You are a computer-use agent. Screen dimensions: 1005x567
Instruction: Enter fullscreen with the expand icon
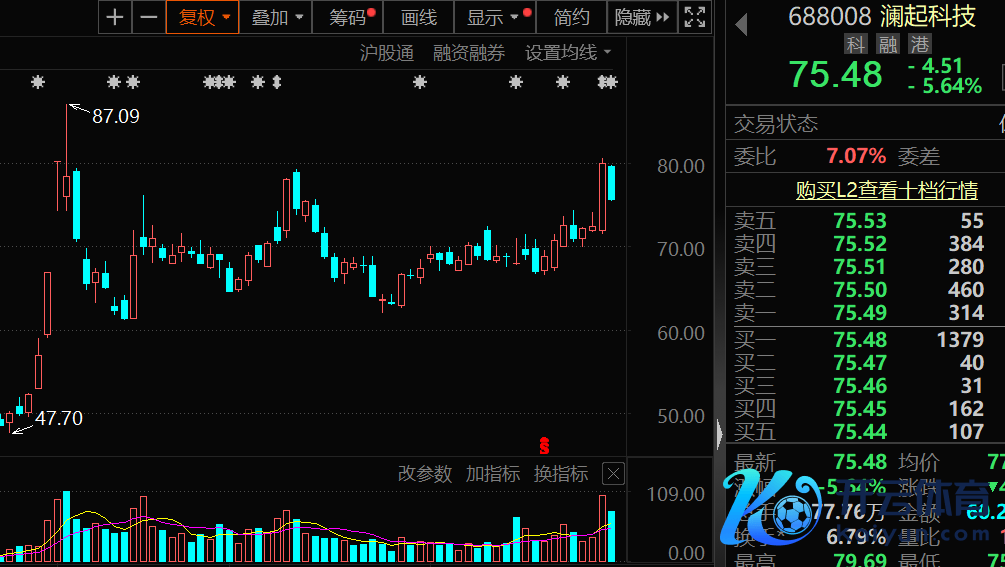click(694, 17)
